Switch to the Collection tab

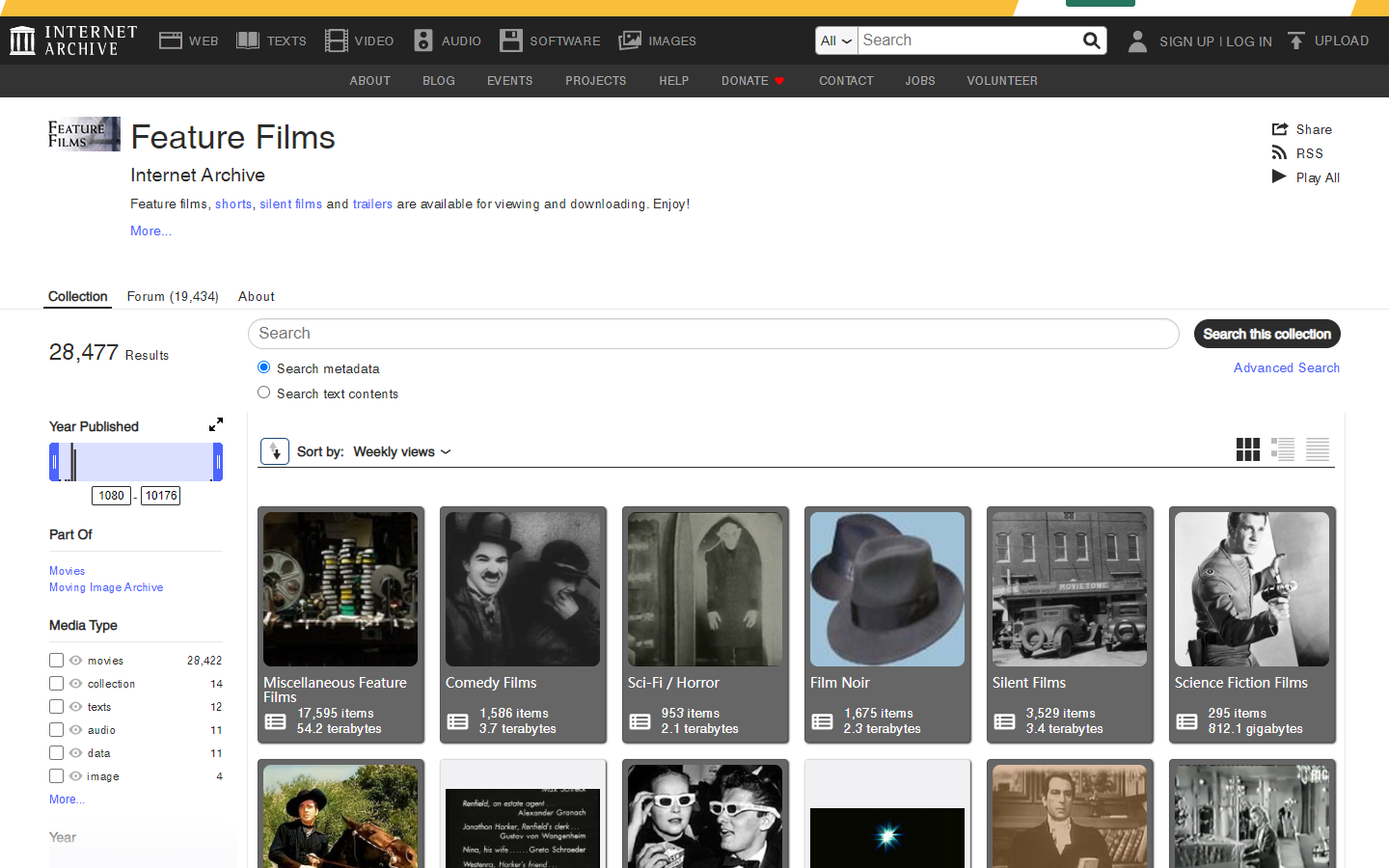point(78,296)
